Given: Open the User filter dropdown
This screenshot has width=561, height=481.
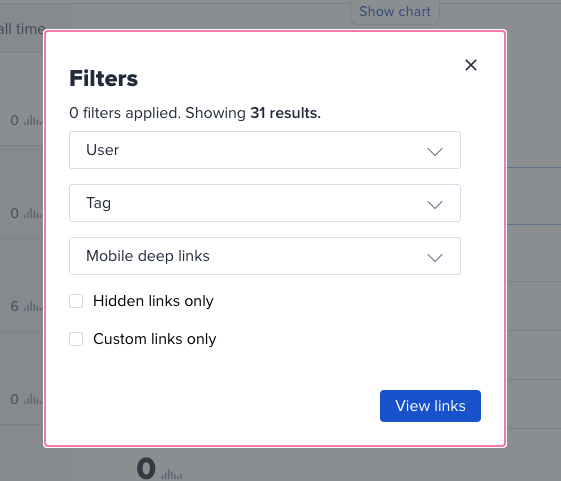Looking at the screenshot, I should [265, 150].
